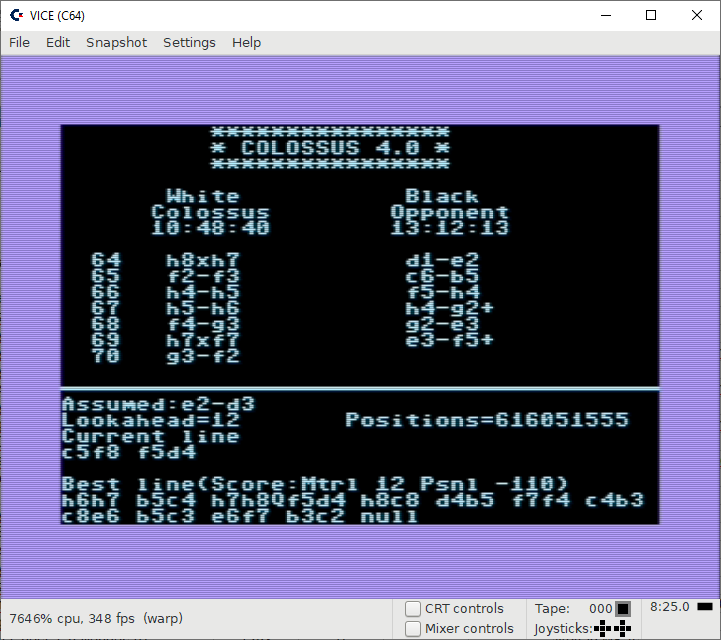
Task: Click the cpu and fps warp status text
Action: [x=96, y=618]
